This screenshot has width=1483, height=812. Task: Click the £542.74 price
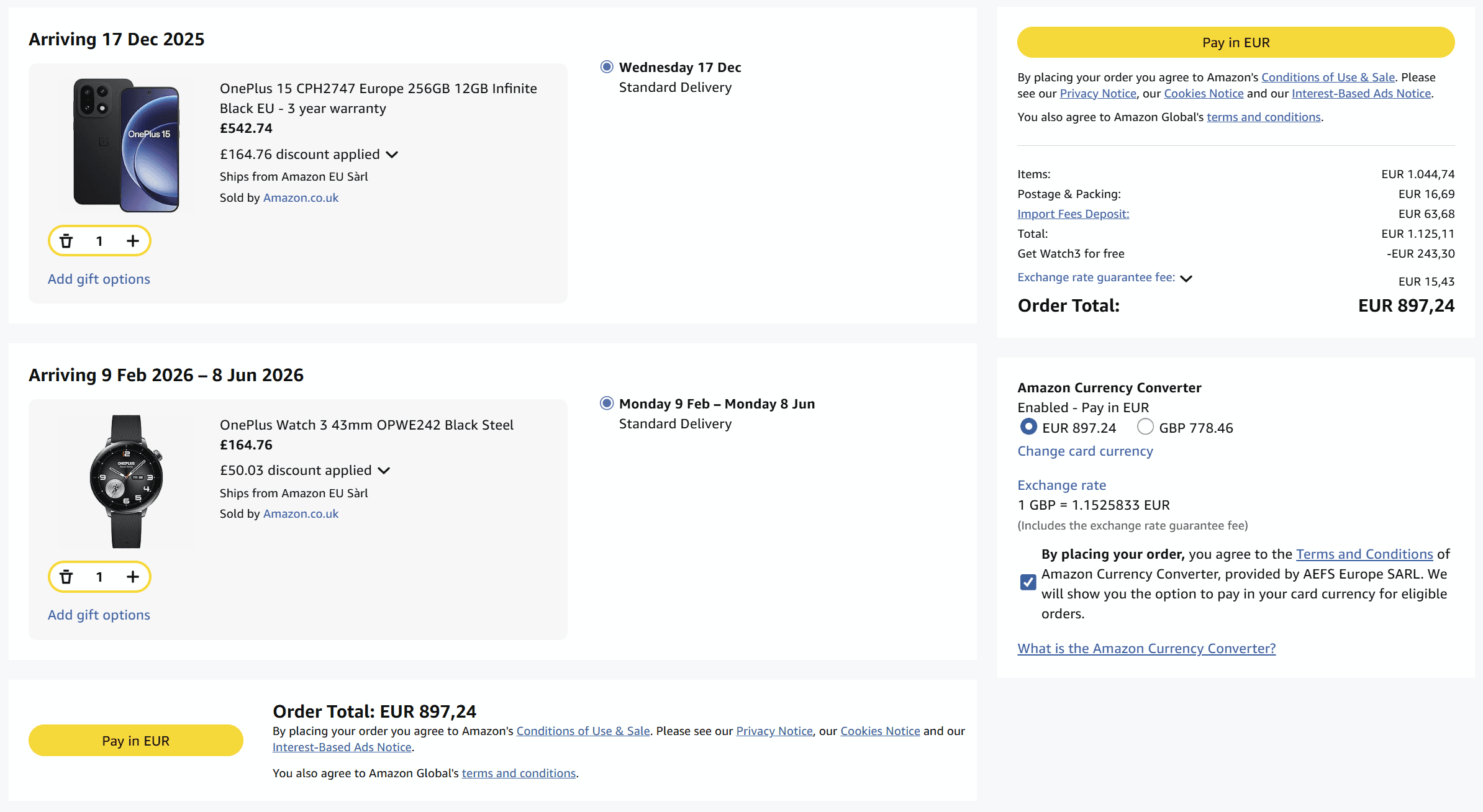[246, 129]
